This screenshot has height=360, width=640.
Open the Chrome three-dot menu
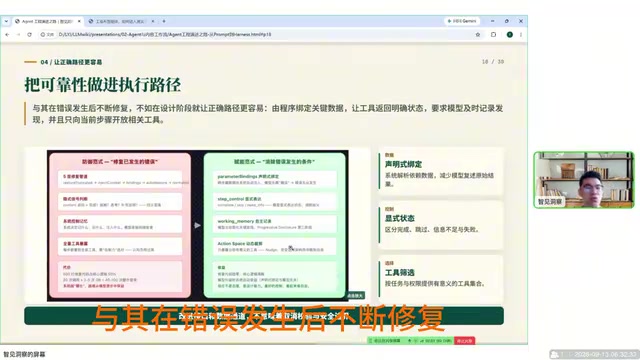coord(521,35)
